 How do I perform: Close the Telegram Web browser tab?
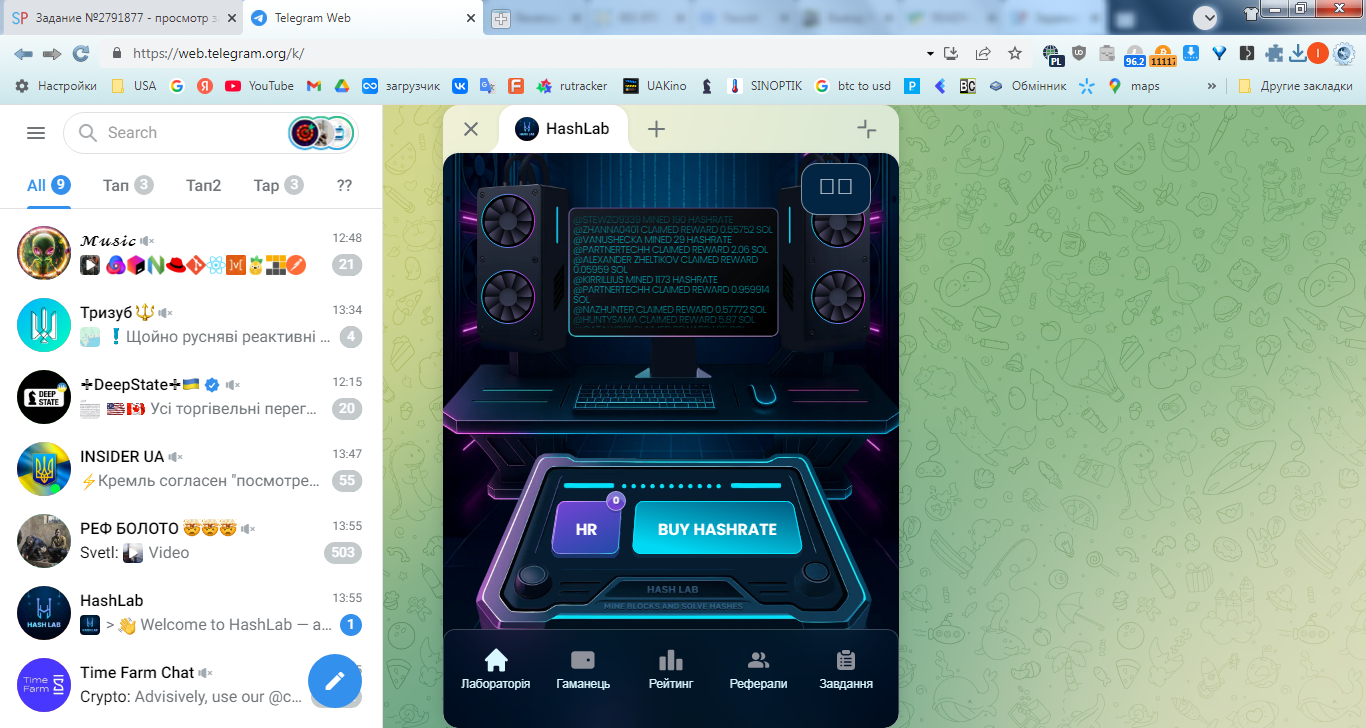(x=472, y=18)
